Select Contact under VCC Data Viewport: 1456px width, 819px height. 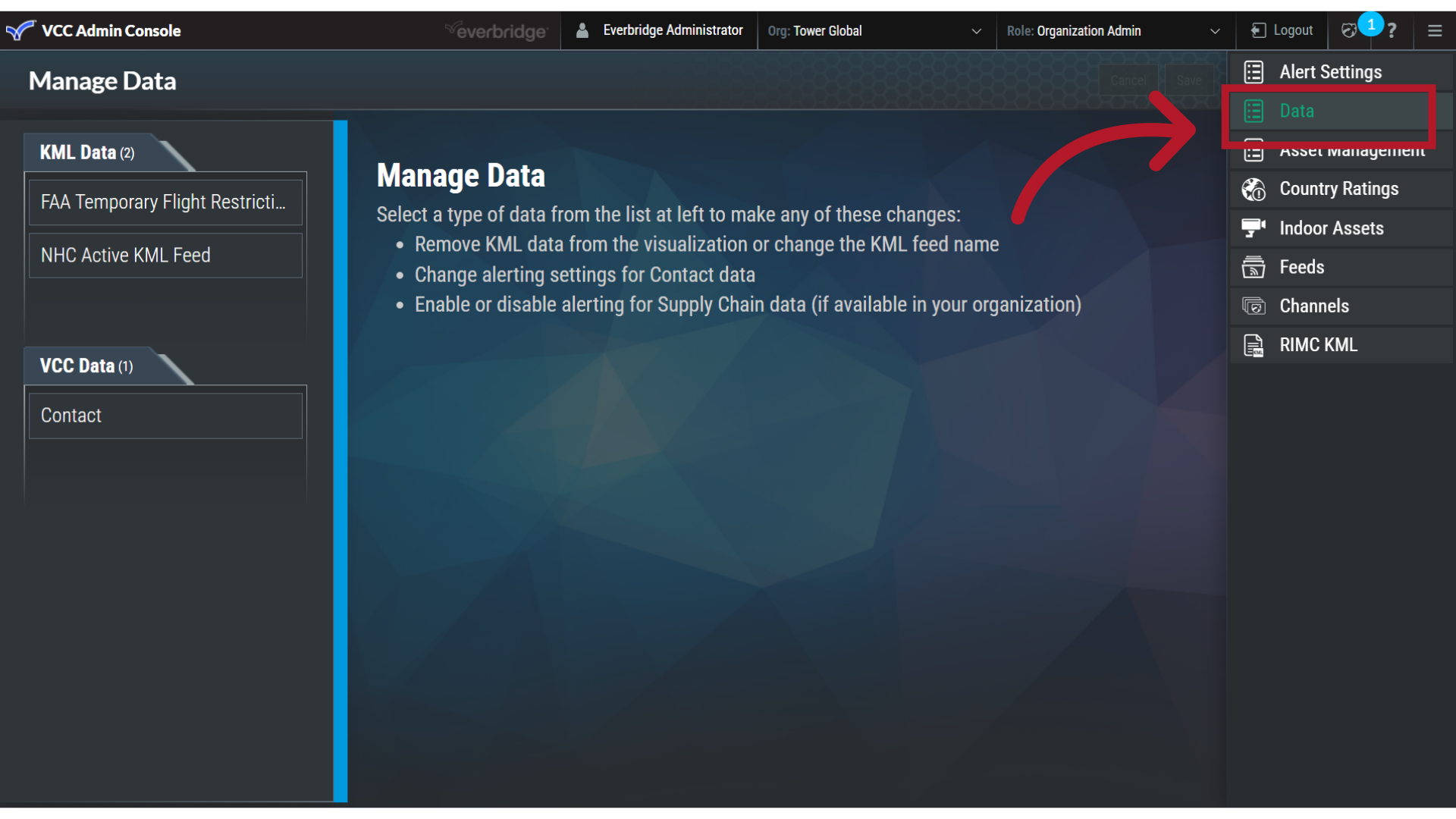(x=165, y=415)
